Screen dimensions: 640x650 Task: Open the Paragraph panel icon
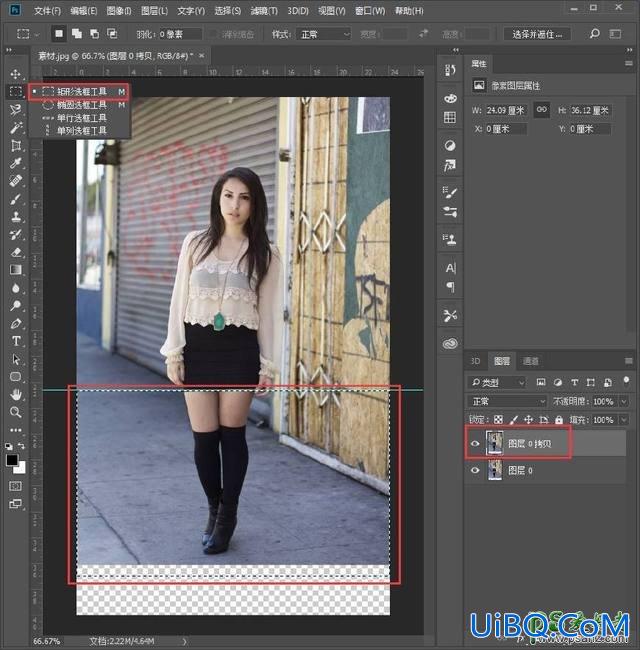pos(451,287)
